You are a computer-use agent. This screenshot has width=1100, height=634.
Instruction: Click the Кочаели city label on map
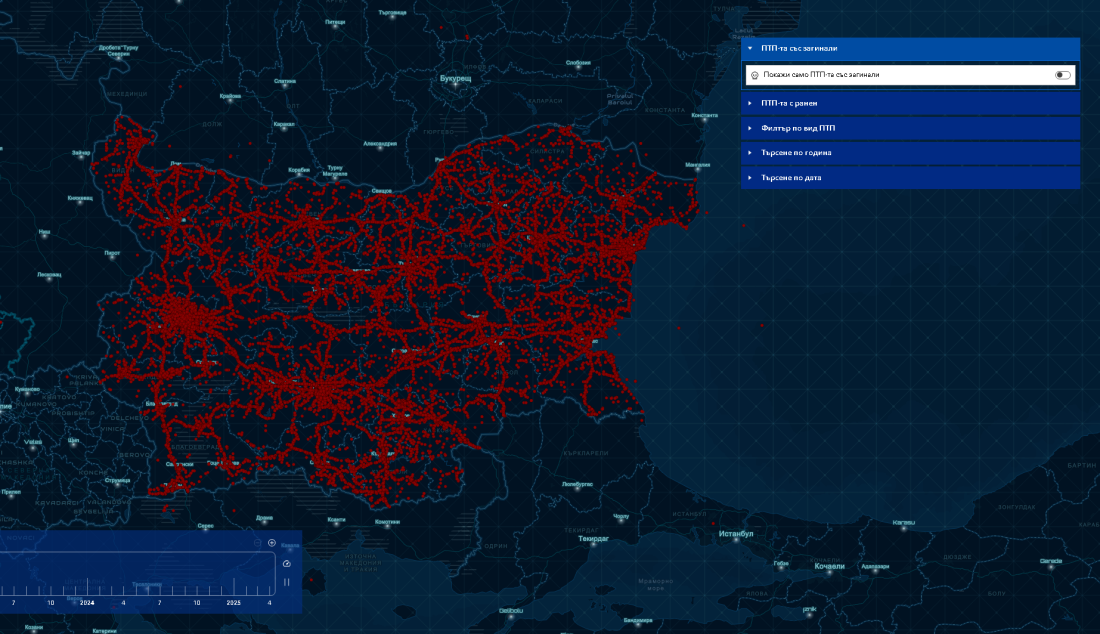click(829, 566)
